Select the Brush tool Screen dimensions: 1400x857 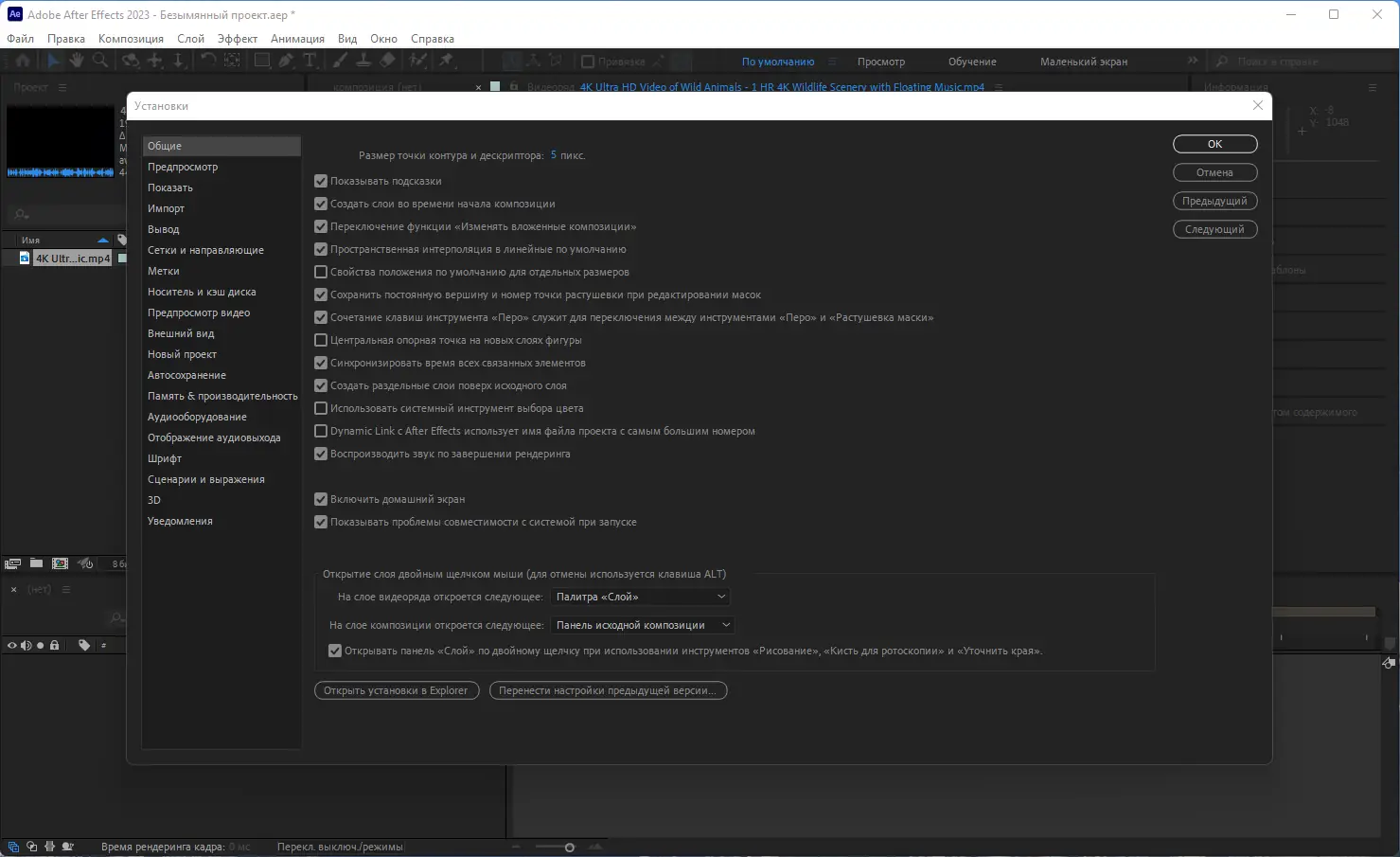tap(340, 61)
